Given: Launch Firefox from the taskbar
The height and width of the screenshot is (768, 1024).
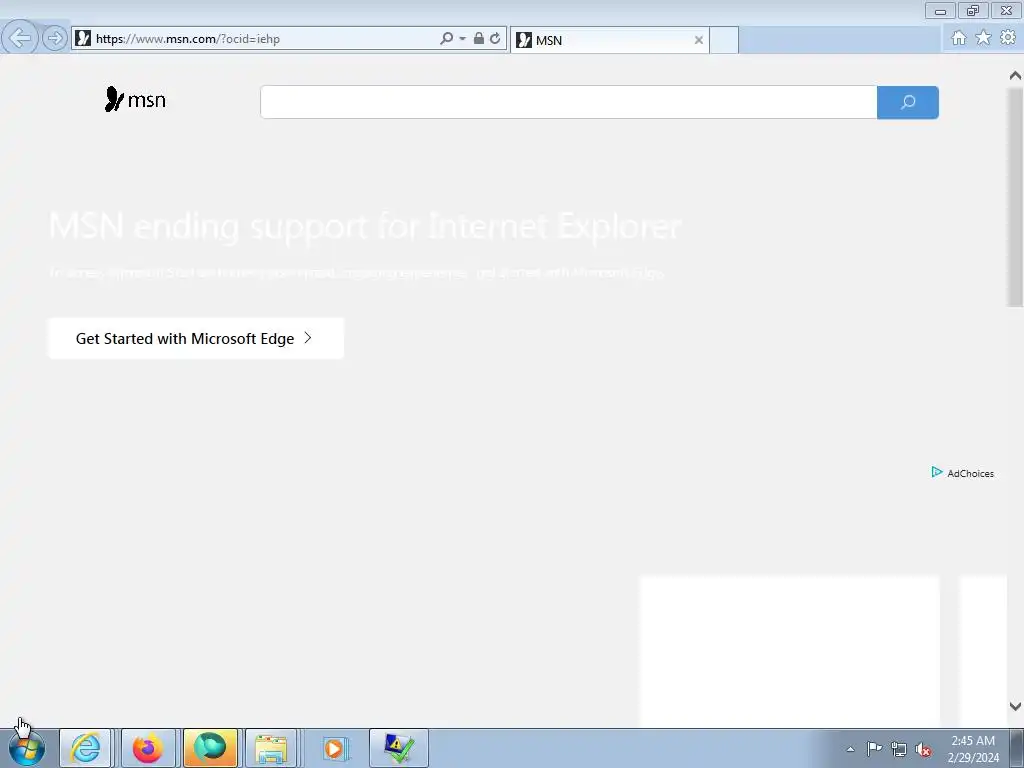Looking at the screenshot, I should [x=148, y=748].
